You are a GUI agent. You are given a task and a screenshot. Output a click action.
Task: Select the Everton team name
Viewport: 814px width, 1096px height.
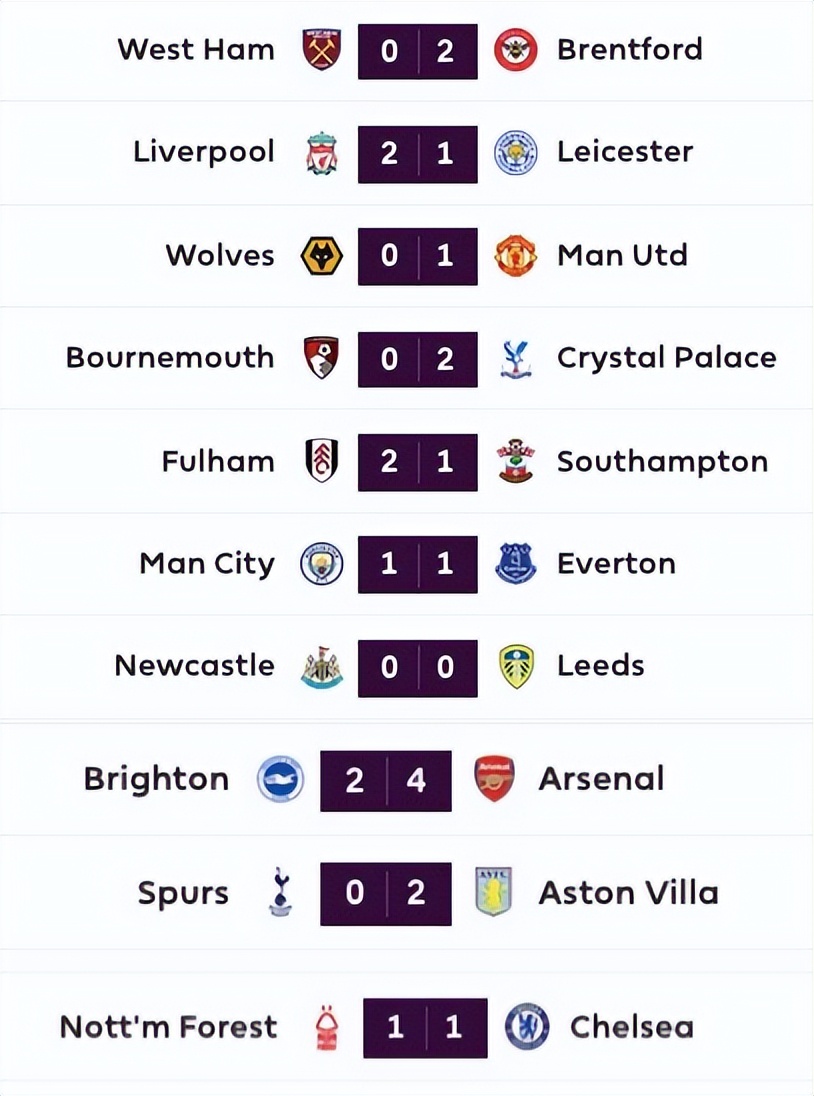click(616, 564)
